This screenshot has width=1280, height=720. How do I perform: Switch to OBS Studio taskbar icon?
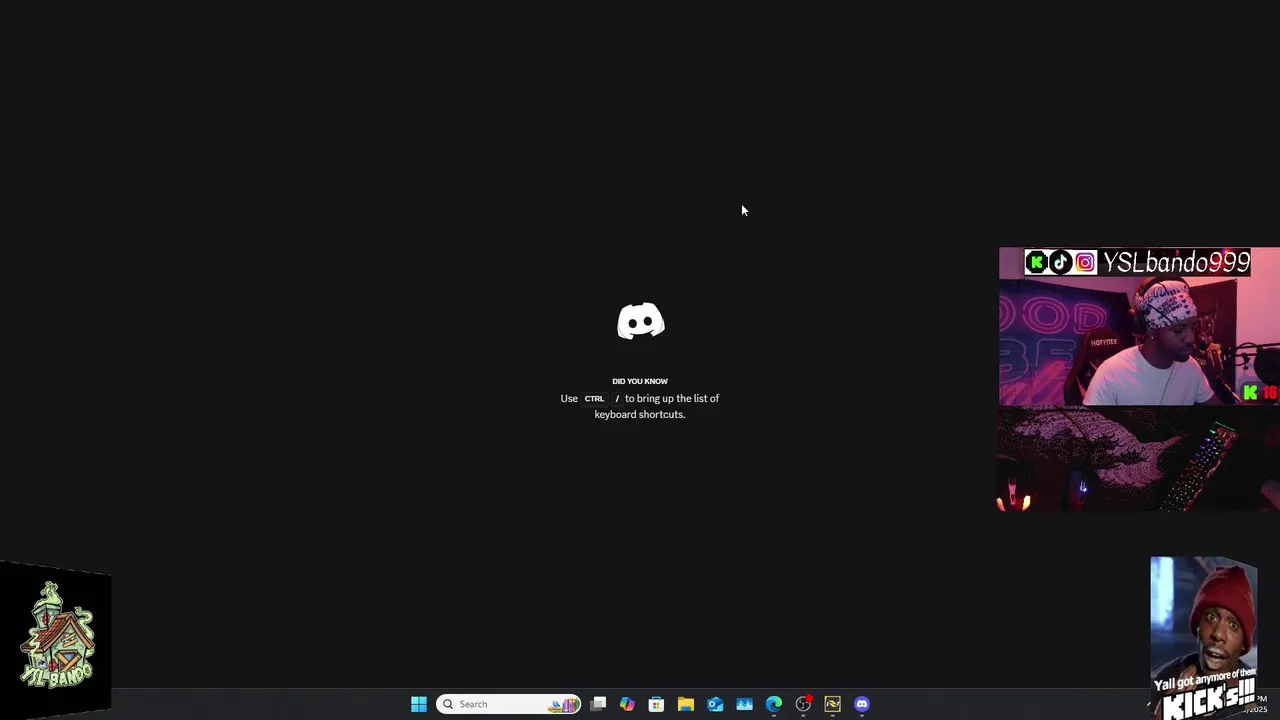click(803, 704)
